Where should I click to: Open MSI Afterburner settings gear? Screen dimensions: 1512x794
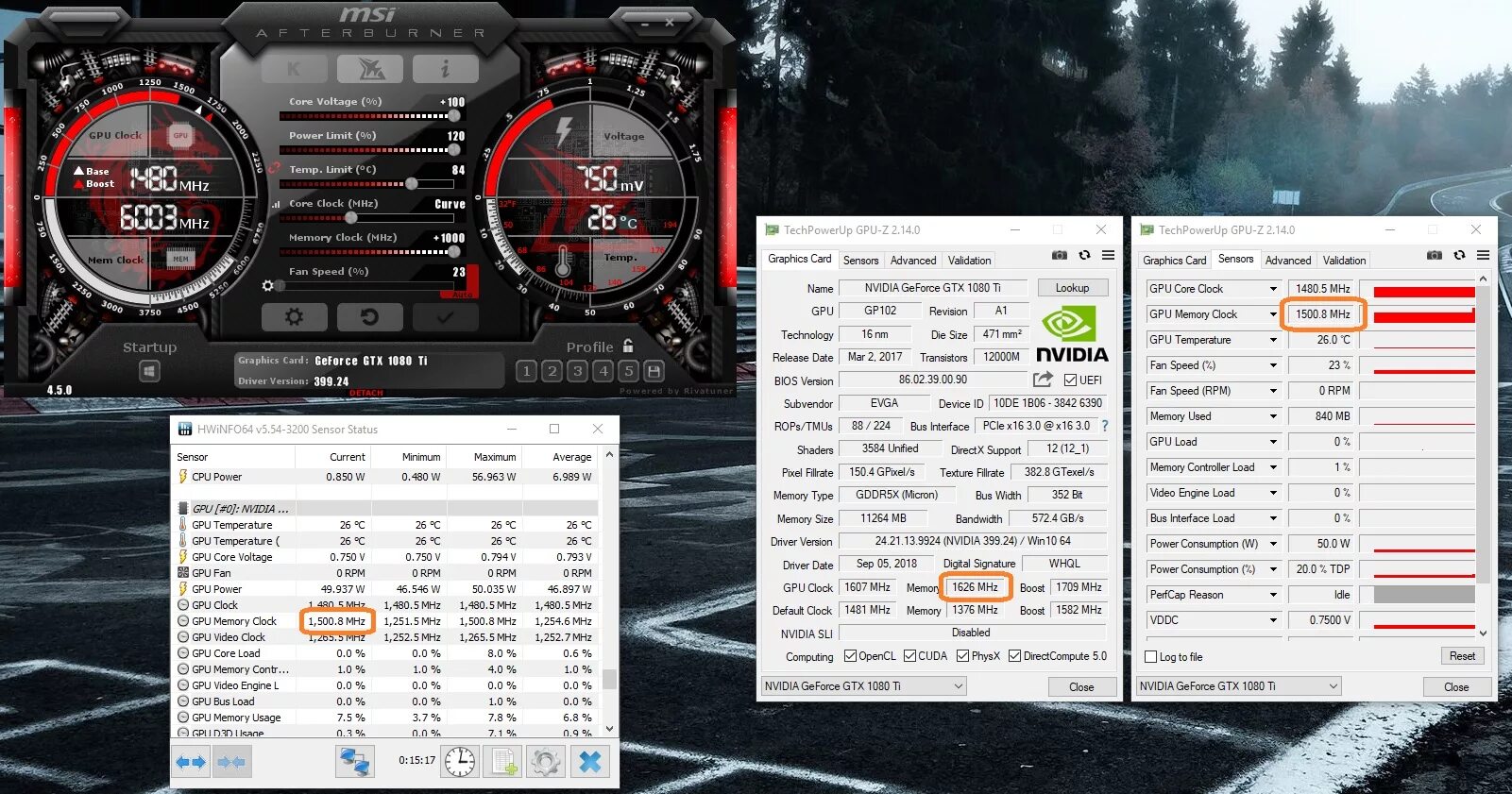tap(294, 317)
